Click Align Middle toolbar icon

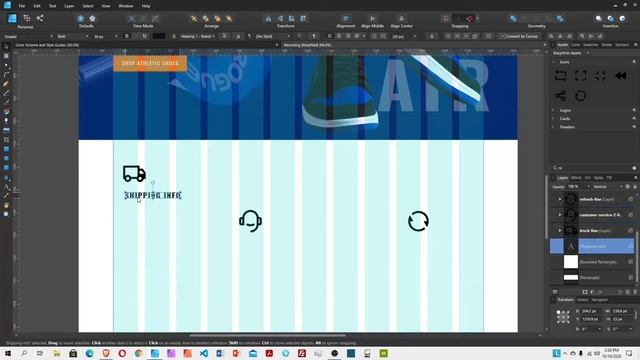tap(372, 18)
